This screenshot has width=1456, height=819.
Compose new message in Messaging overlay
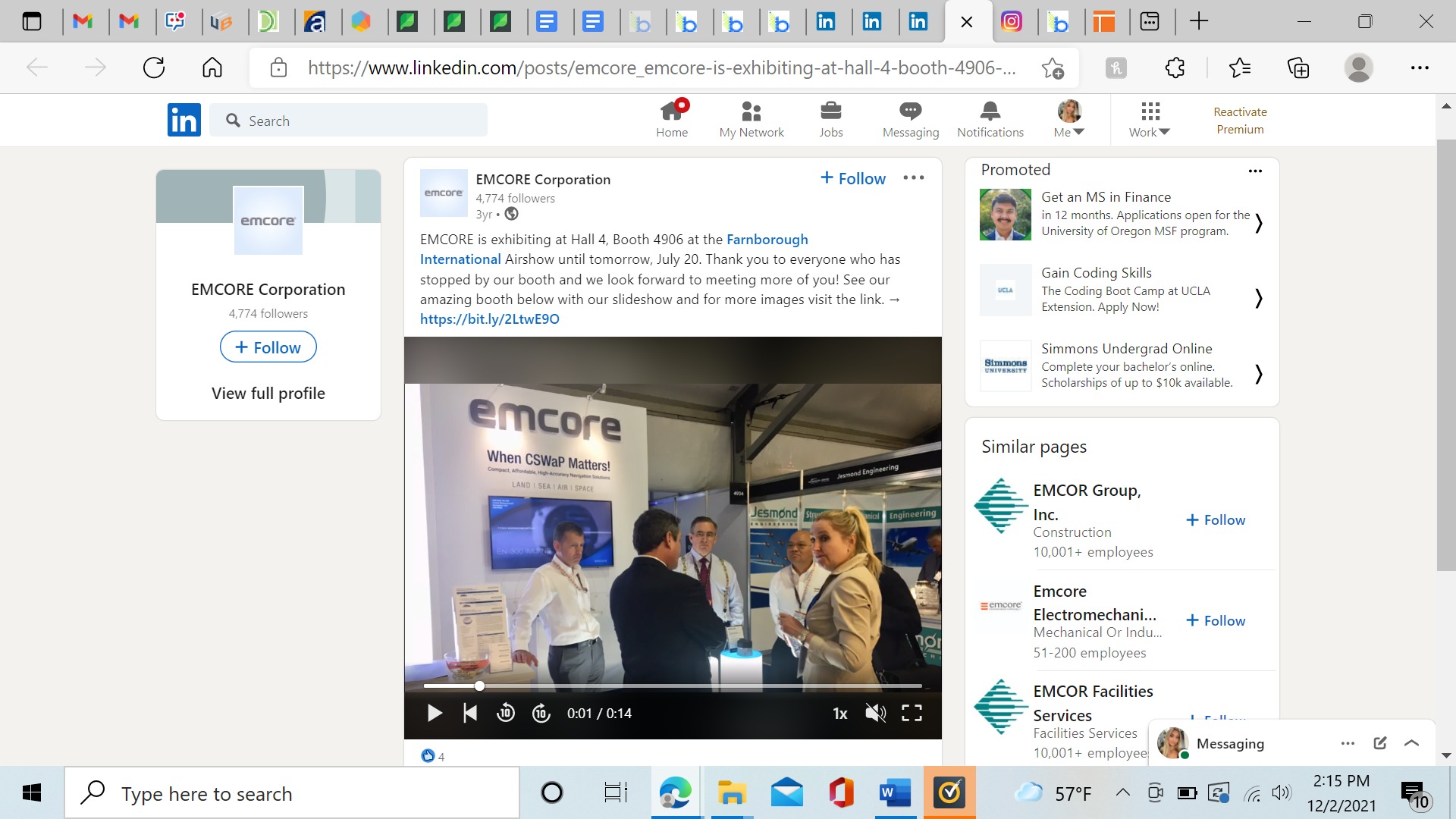(x=1380, y=743)
